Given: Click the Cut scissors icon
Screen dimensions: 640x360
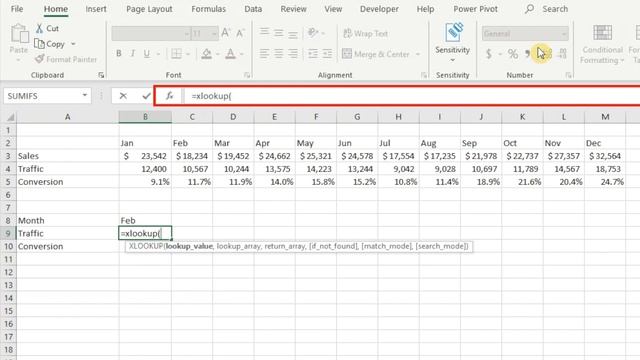Looking at the screenshot, I should tap(39, 29).
